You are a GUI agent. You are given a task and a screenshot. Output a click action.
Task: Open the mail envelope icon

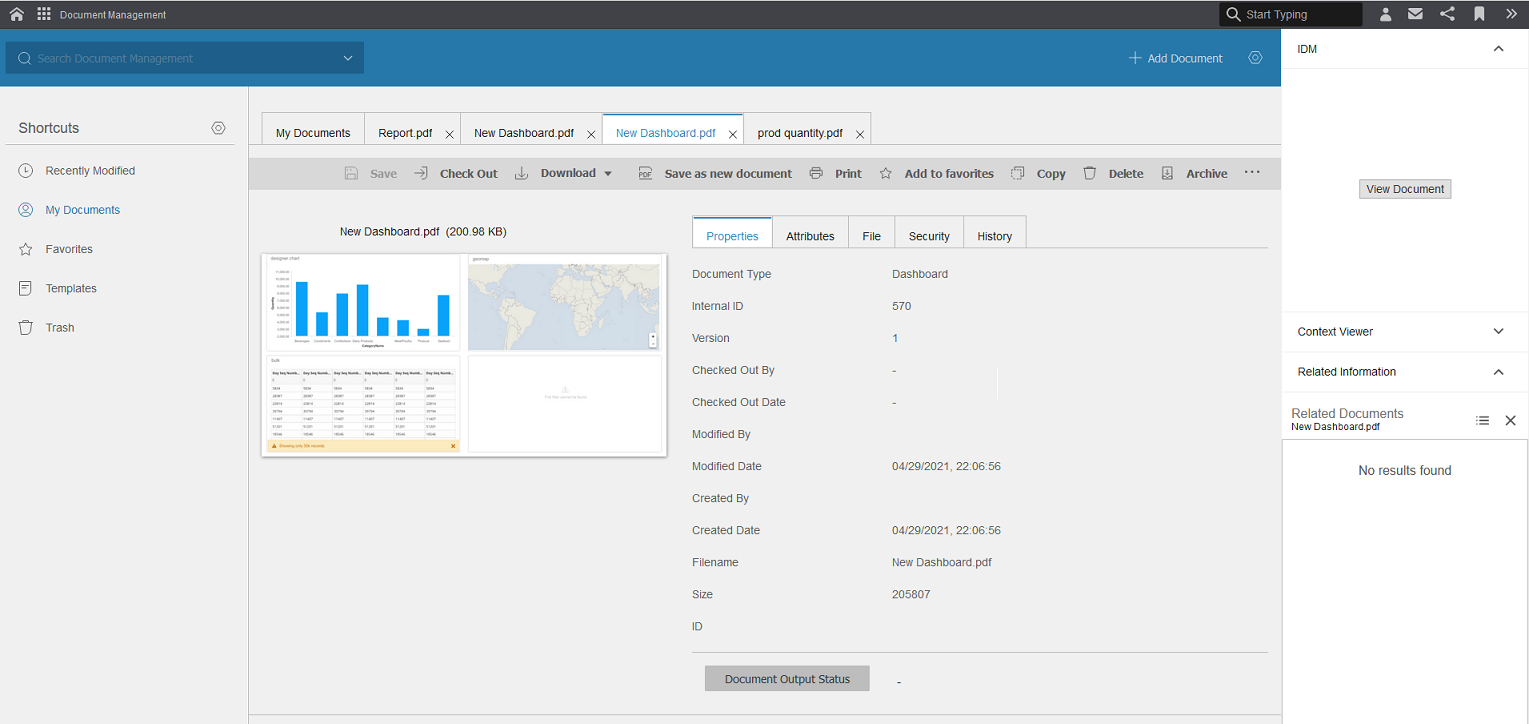pos(1415,14)
